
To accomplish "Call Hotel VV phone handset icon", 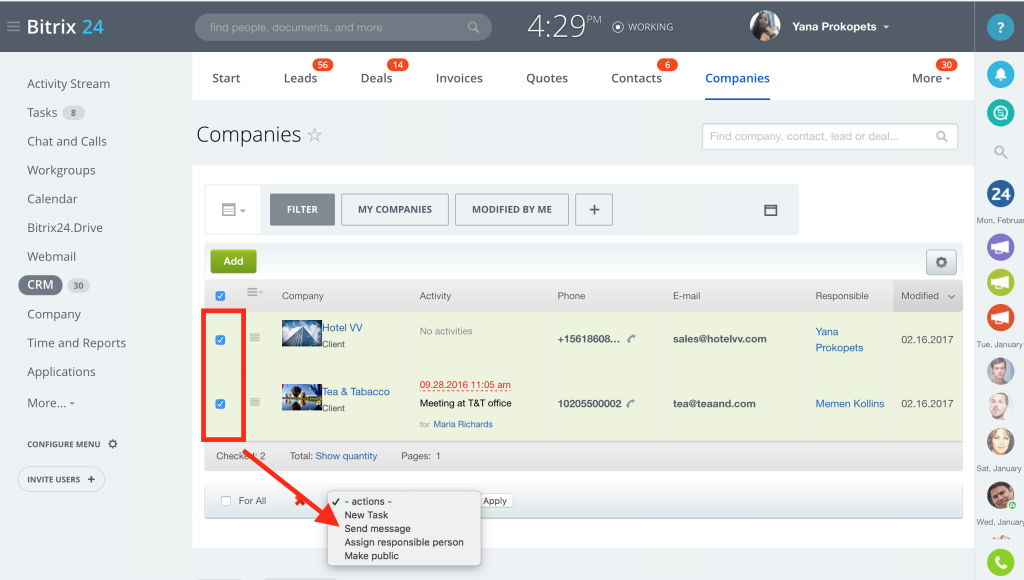I will pyautogui.click(x=632, y=339).
